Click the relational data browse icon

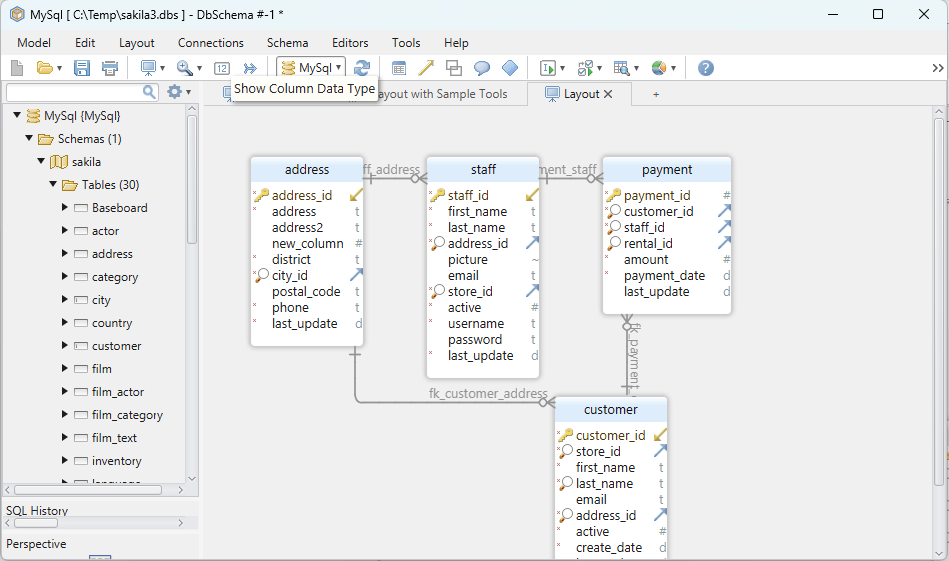622,68
